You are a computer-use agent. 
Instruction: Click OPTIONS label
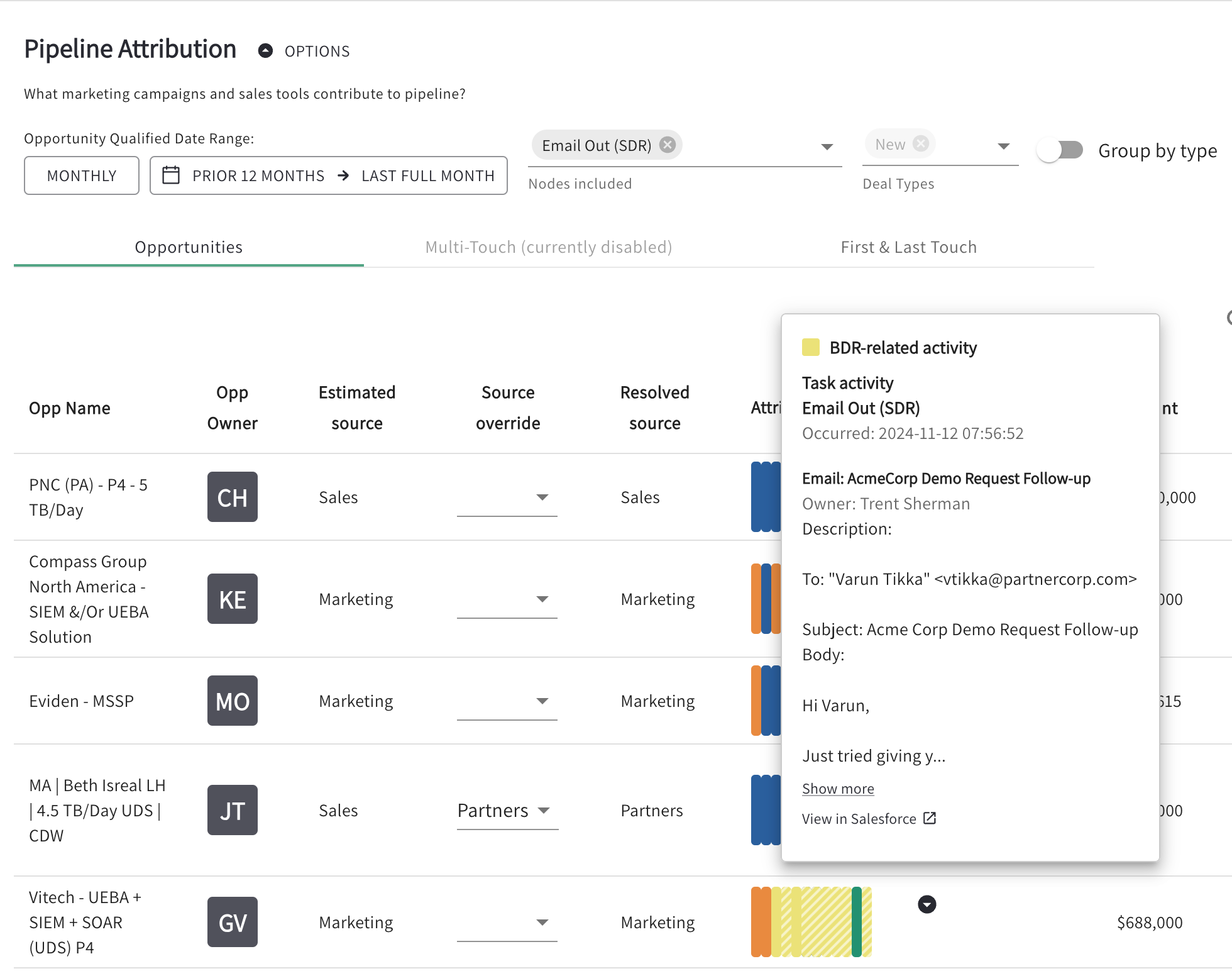pyautogui.click(x=317, y=52)
